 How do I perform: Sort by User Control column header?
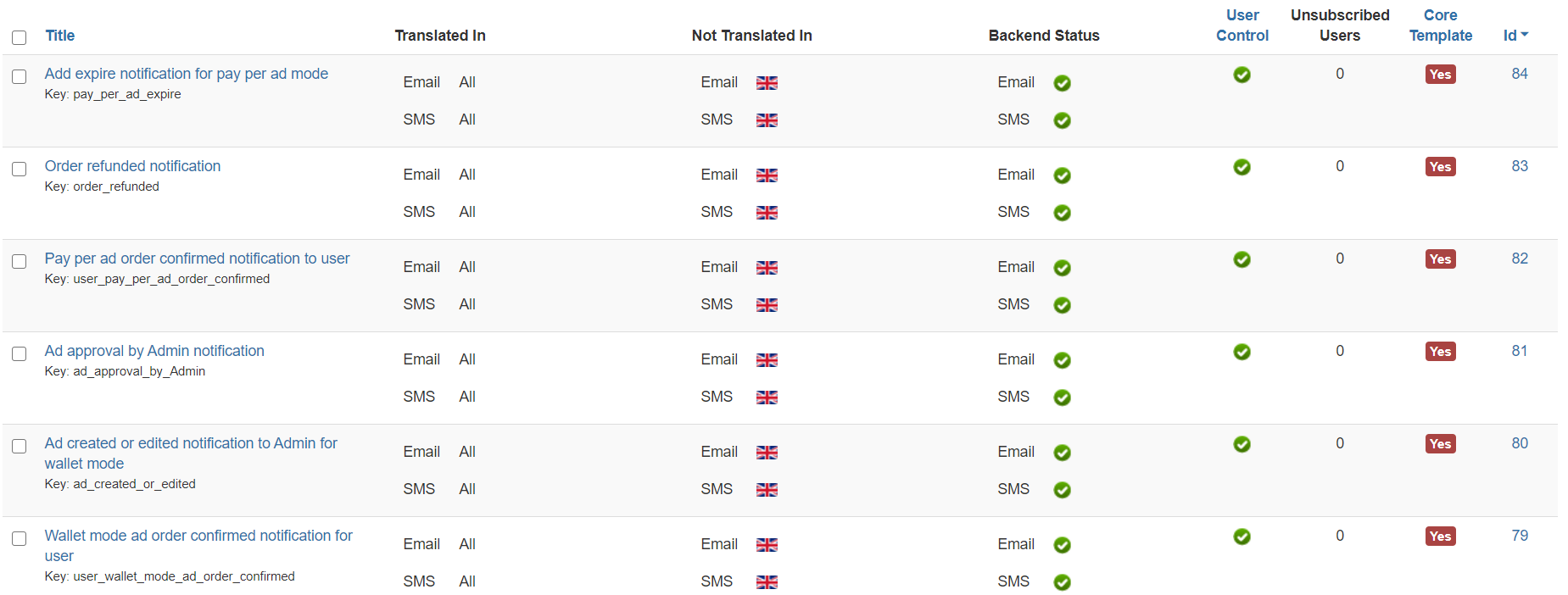tap(1242, 25)
